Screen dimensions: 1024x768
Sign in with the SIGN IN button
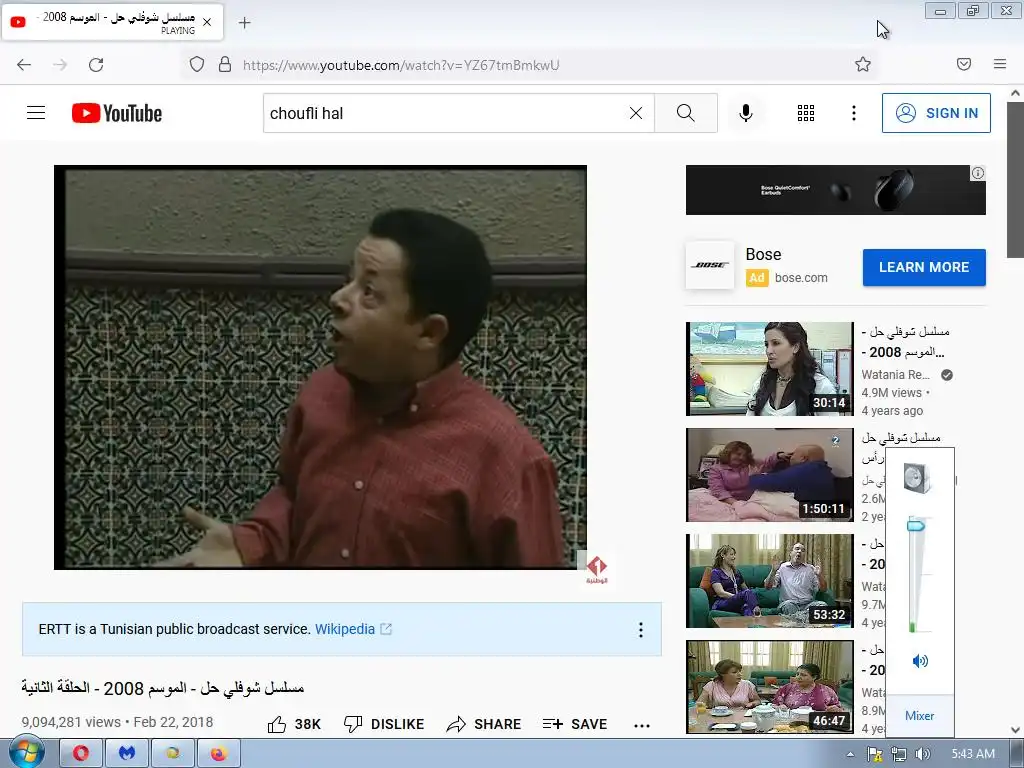tap(936, 113)
